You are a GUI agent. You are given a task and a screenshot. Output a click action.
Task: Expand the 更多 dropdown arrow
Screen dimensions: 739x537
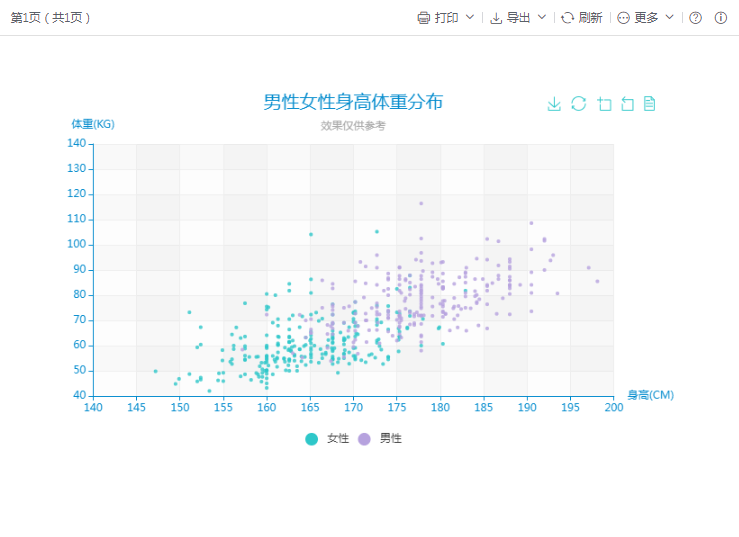point(670,17)
